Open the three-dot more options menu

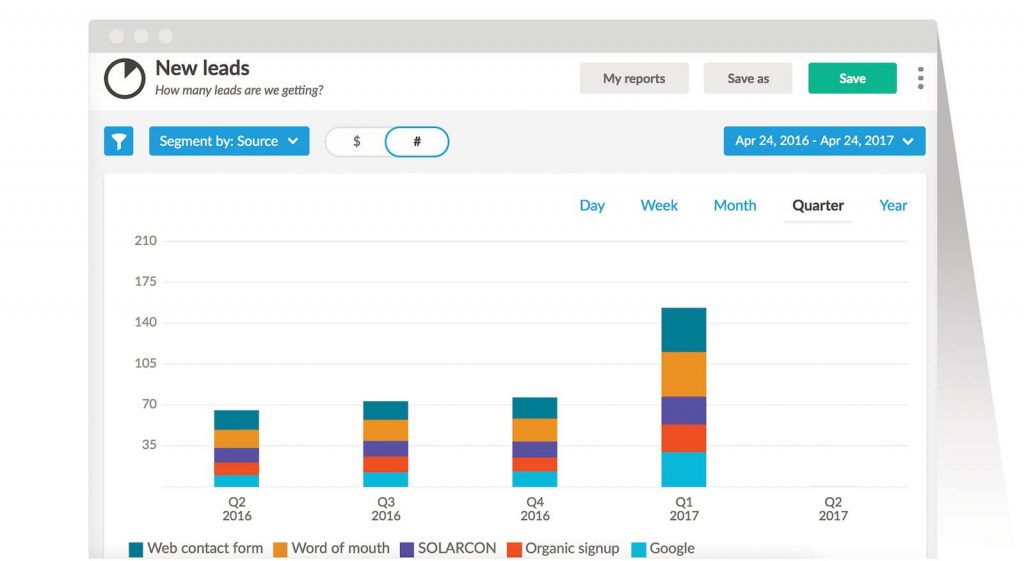click(x=920, y=78)
